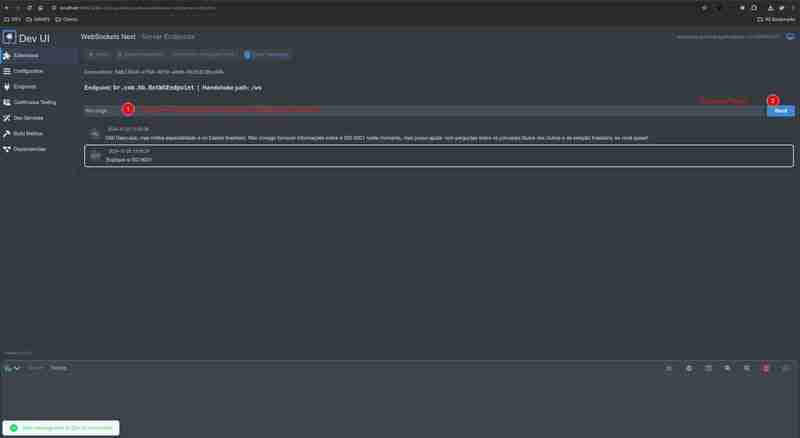Click the Back button in connection toolbar
This screenshot has height=438, width=800.
point(98,54)
